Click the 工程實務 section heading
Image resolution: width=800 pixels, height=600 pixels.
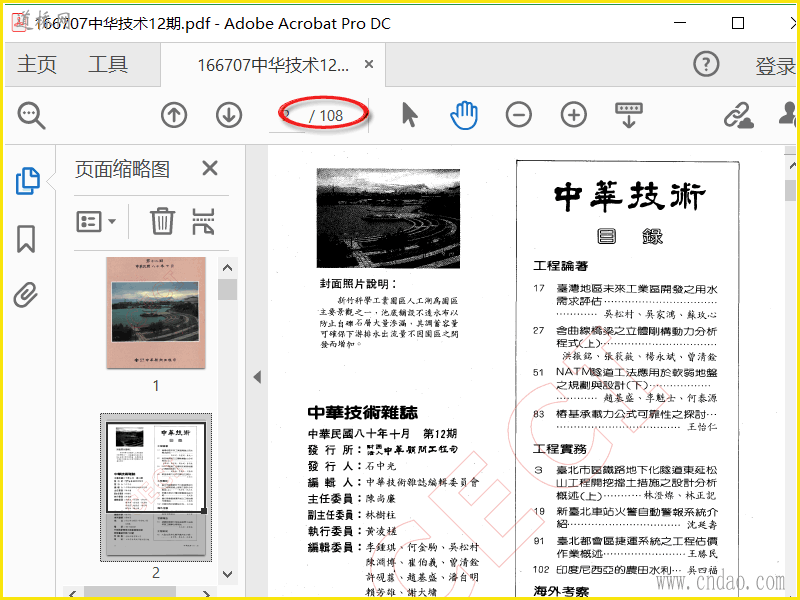(x=560, y=449)
